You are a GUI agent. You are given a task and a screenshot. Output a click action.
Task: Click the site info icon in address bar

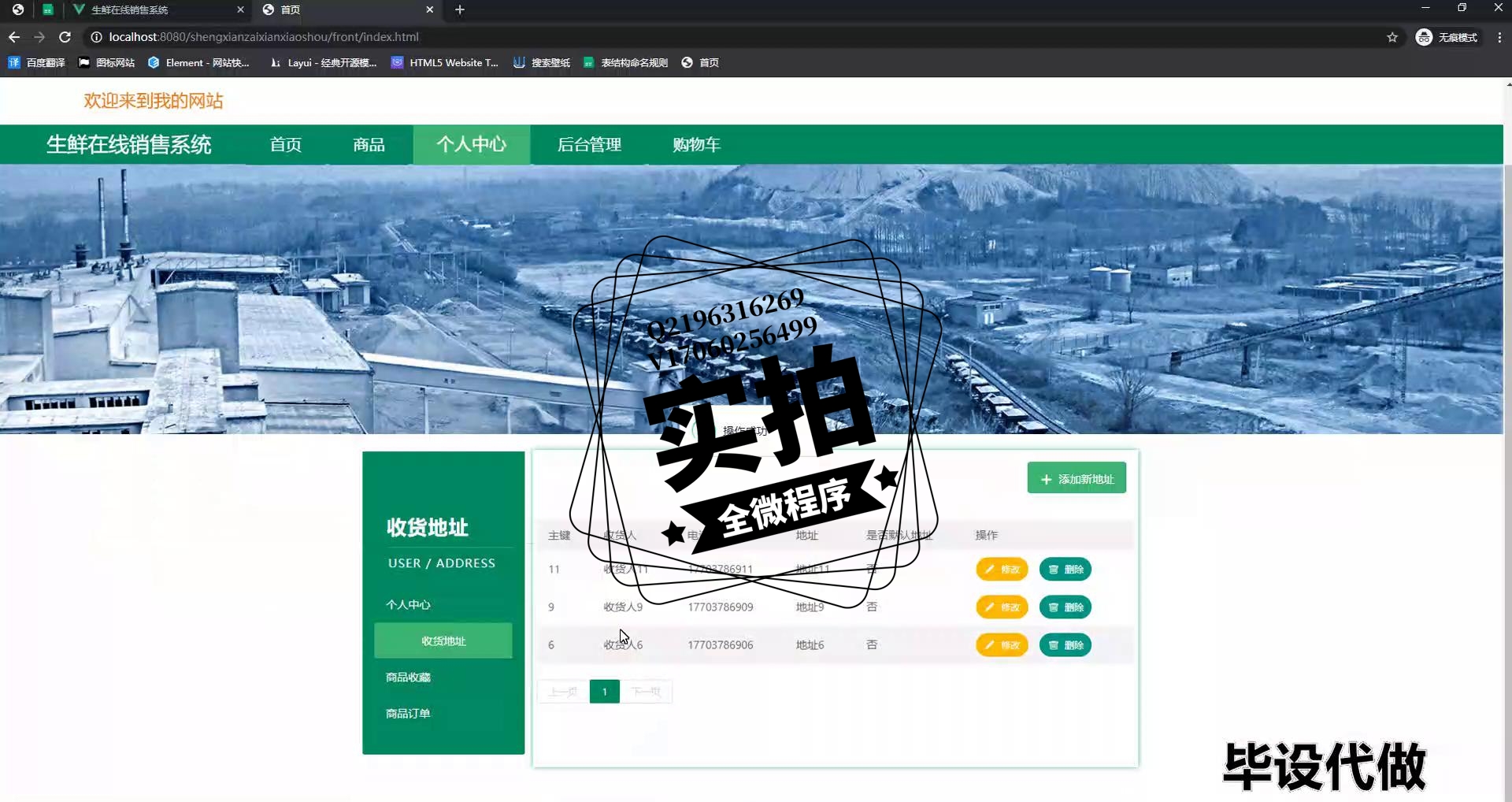pos(96,37)
